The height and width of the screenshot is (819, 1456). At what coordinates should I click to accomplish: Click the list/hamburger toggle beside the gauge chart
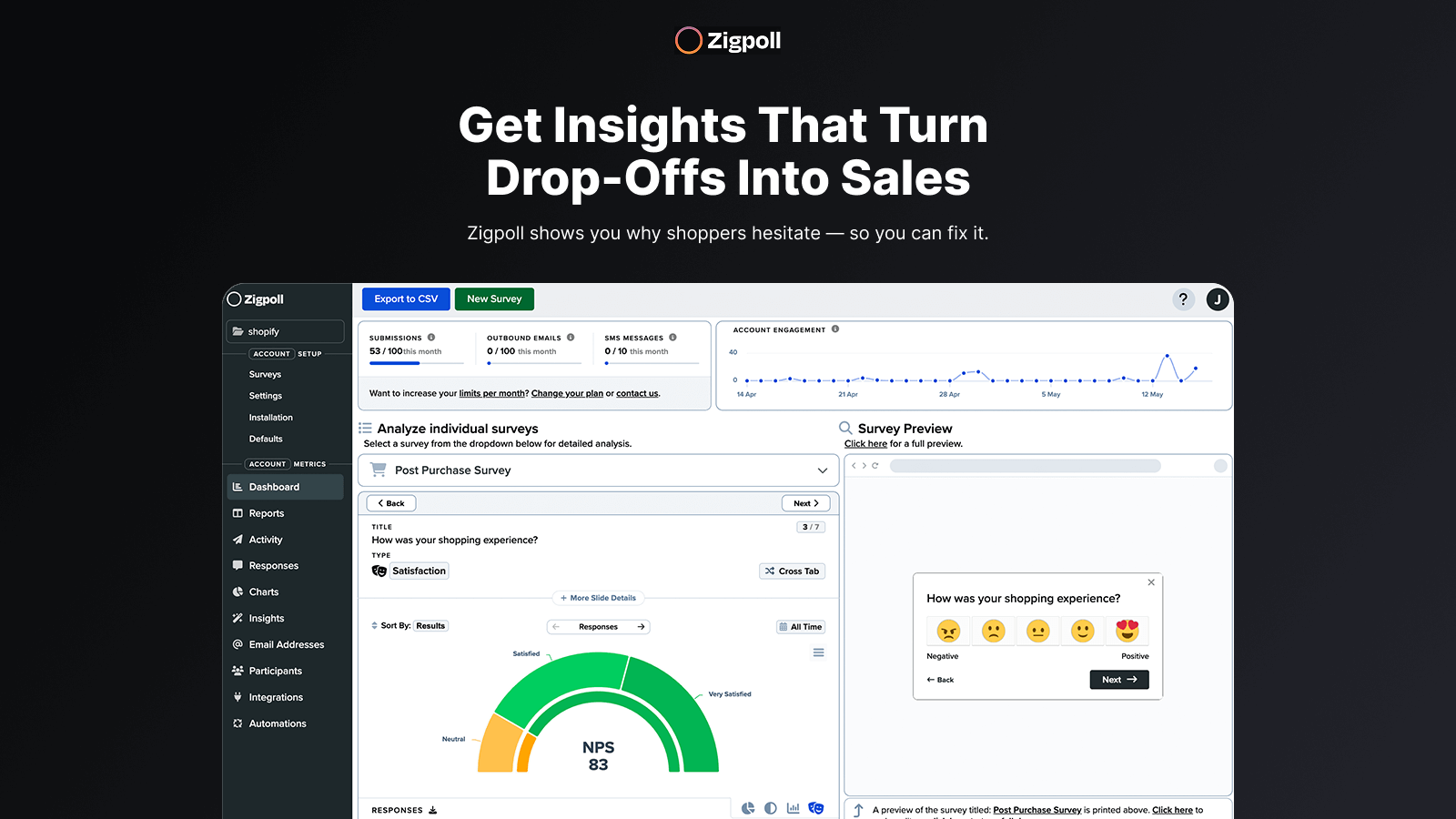click(818, 652)
